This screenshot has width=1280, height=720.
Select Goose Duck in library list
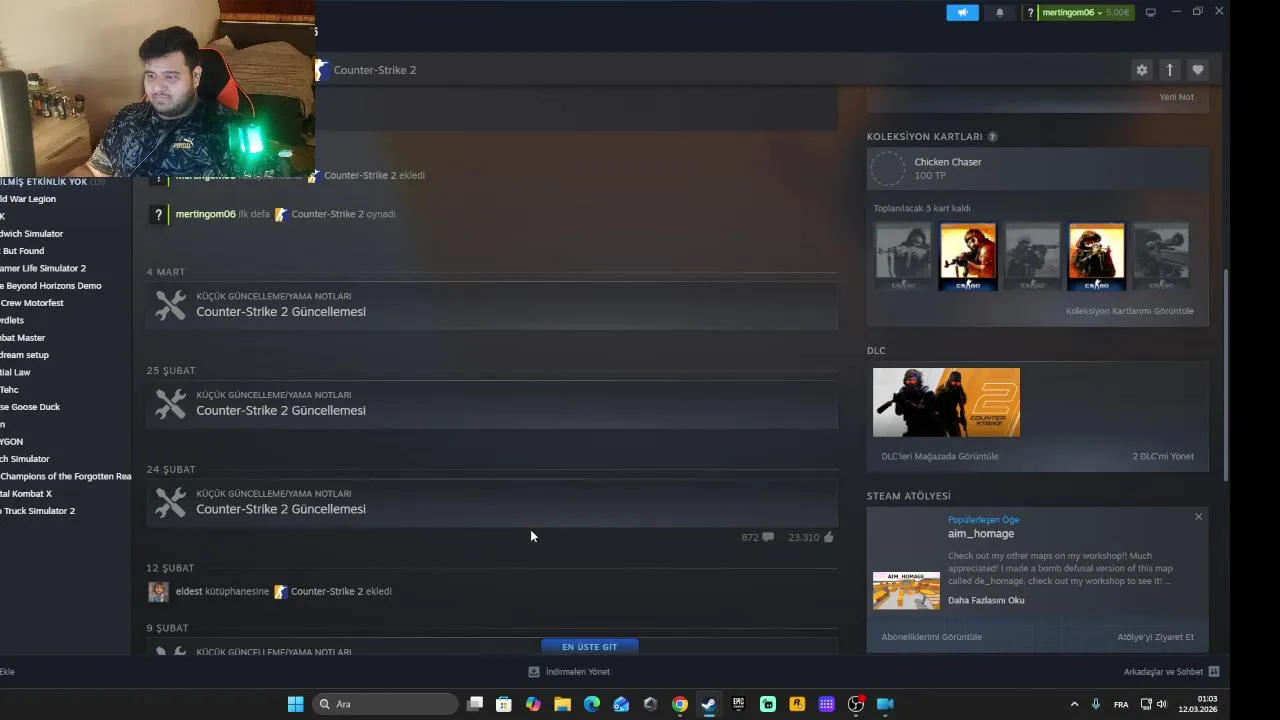30,407
